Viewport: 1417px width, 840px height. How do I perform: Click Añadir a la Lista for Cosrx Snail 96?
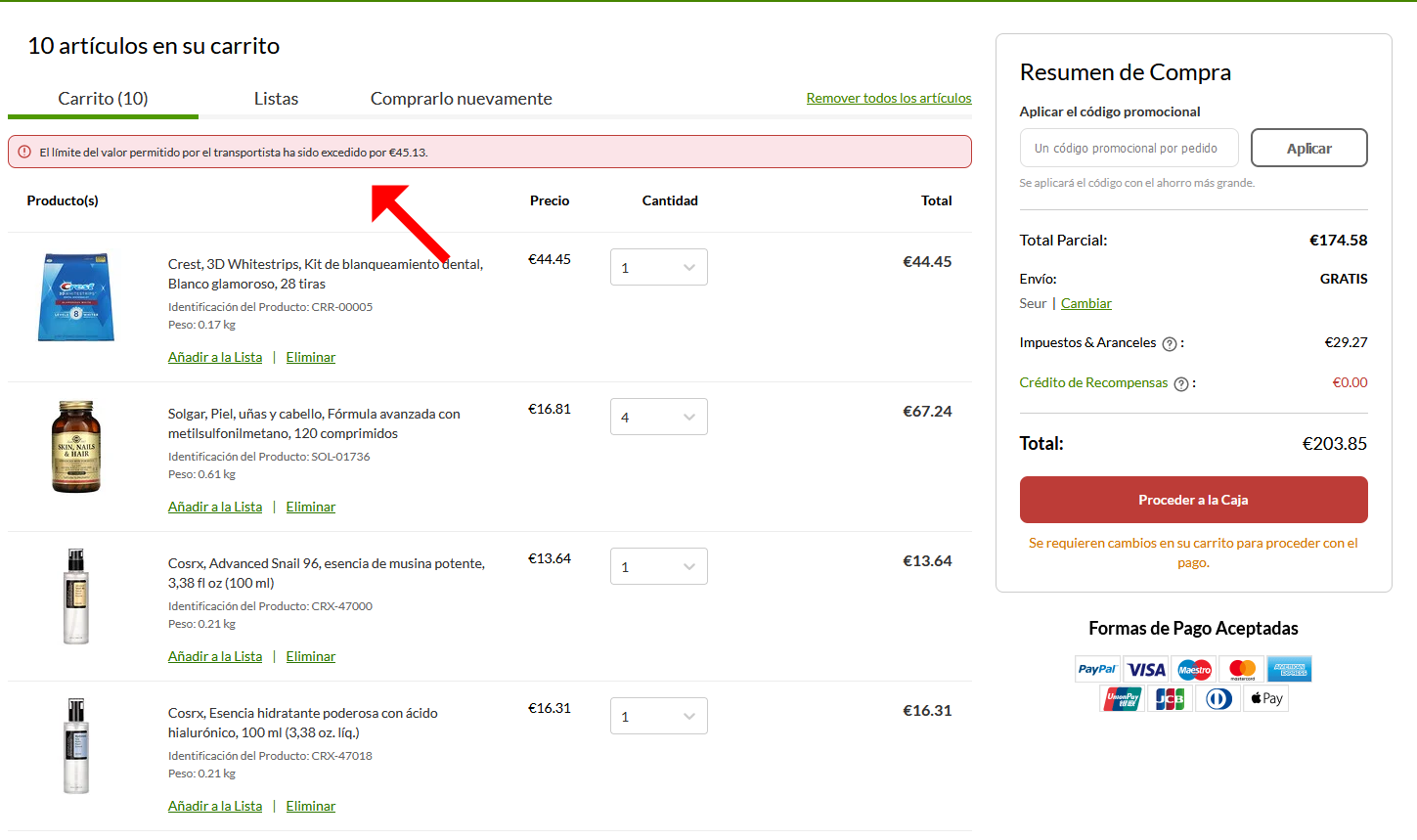pos(215,656)
